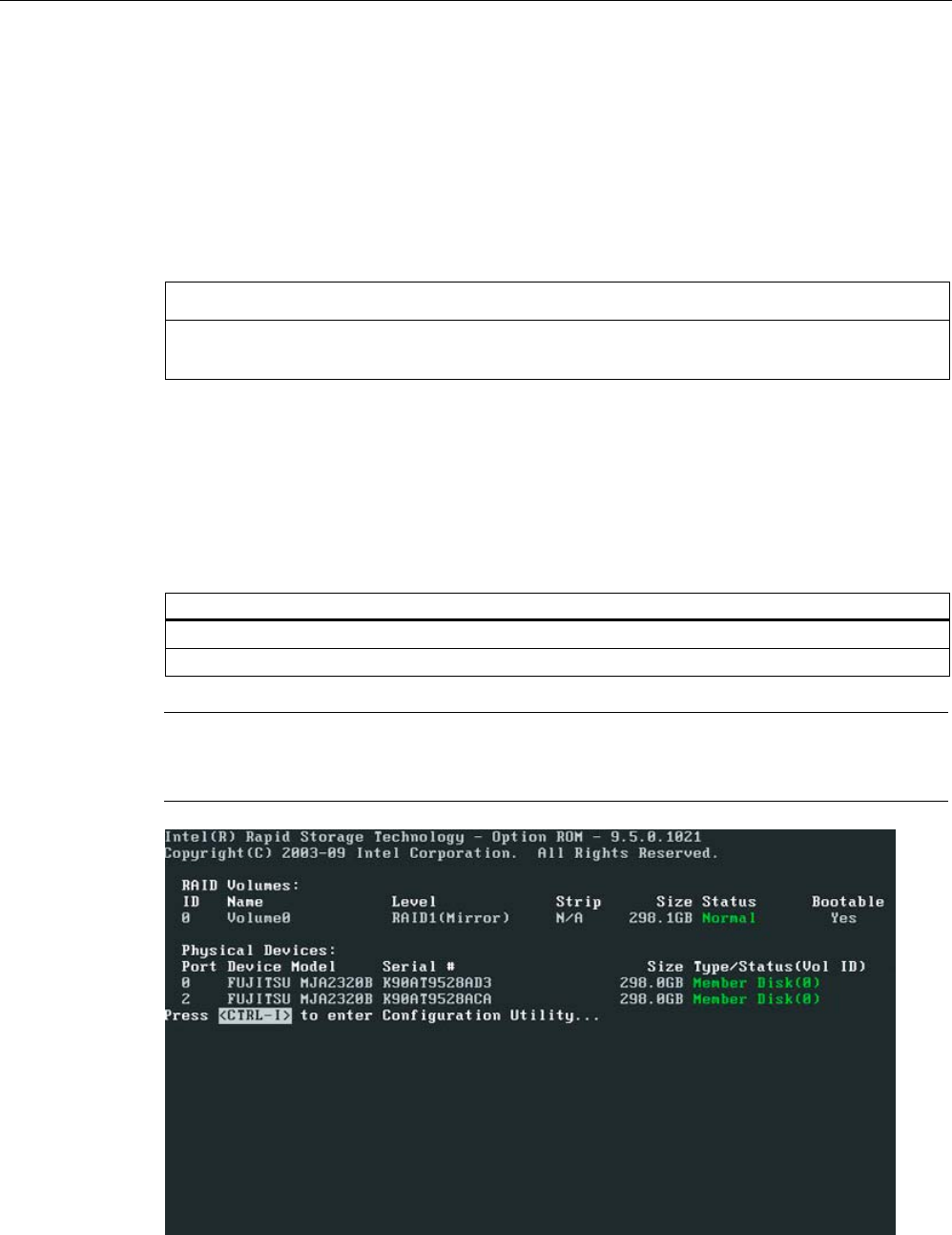Click the Intel Corporation copyright line

point(441,853)
